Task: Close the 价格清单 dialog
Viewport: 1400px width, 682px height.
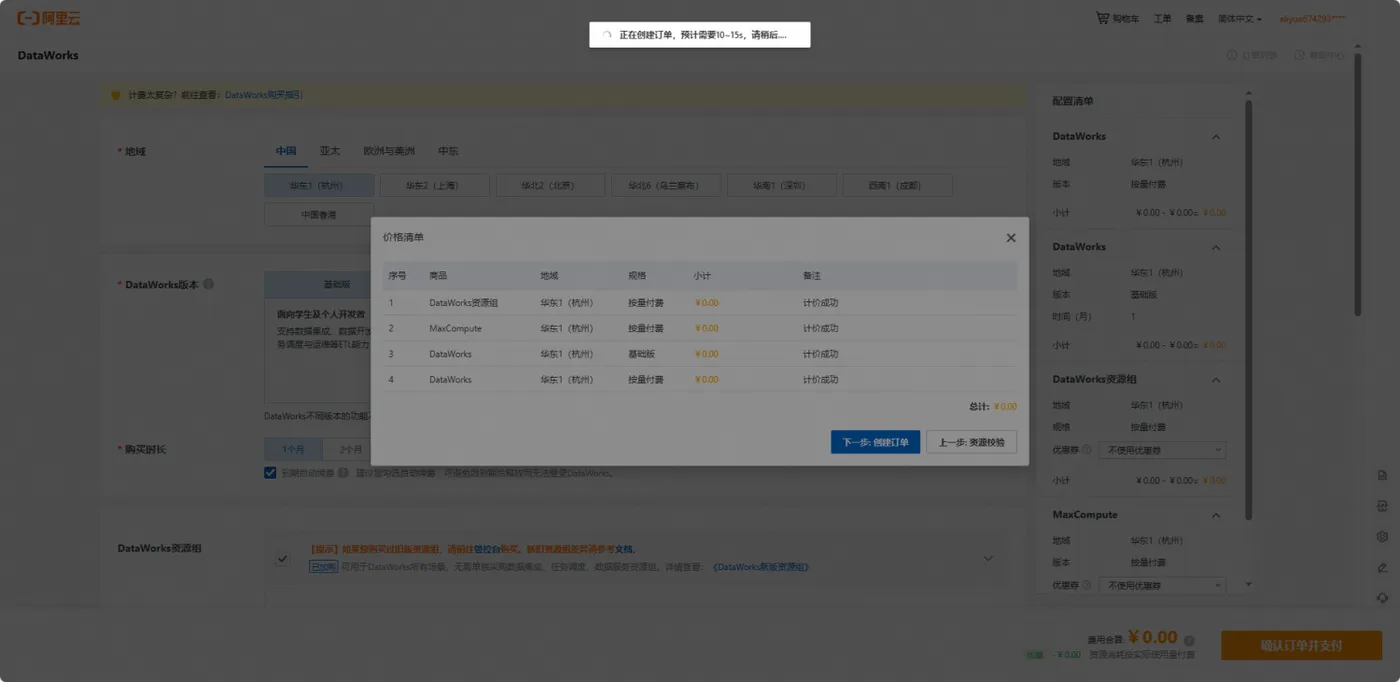Action: pos(1011,238)
